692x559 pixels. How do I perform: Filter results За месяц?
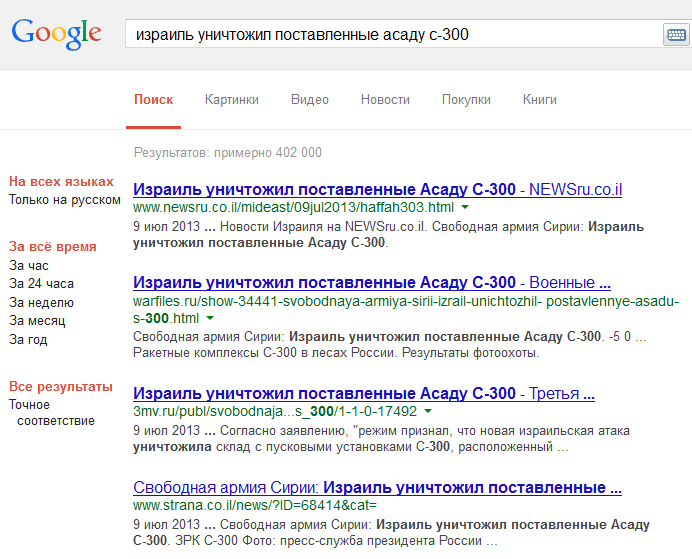click(37, 321)
